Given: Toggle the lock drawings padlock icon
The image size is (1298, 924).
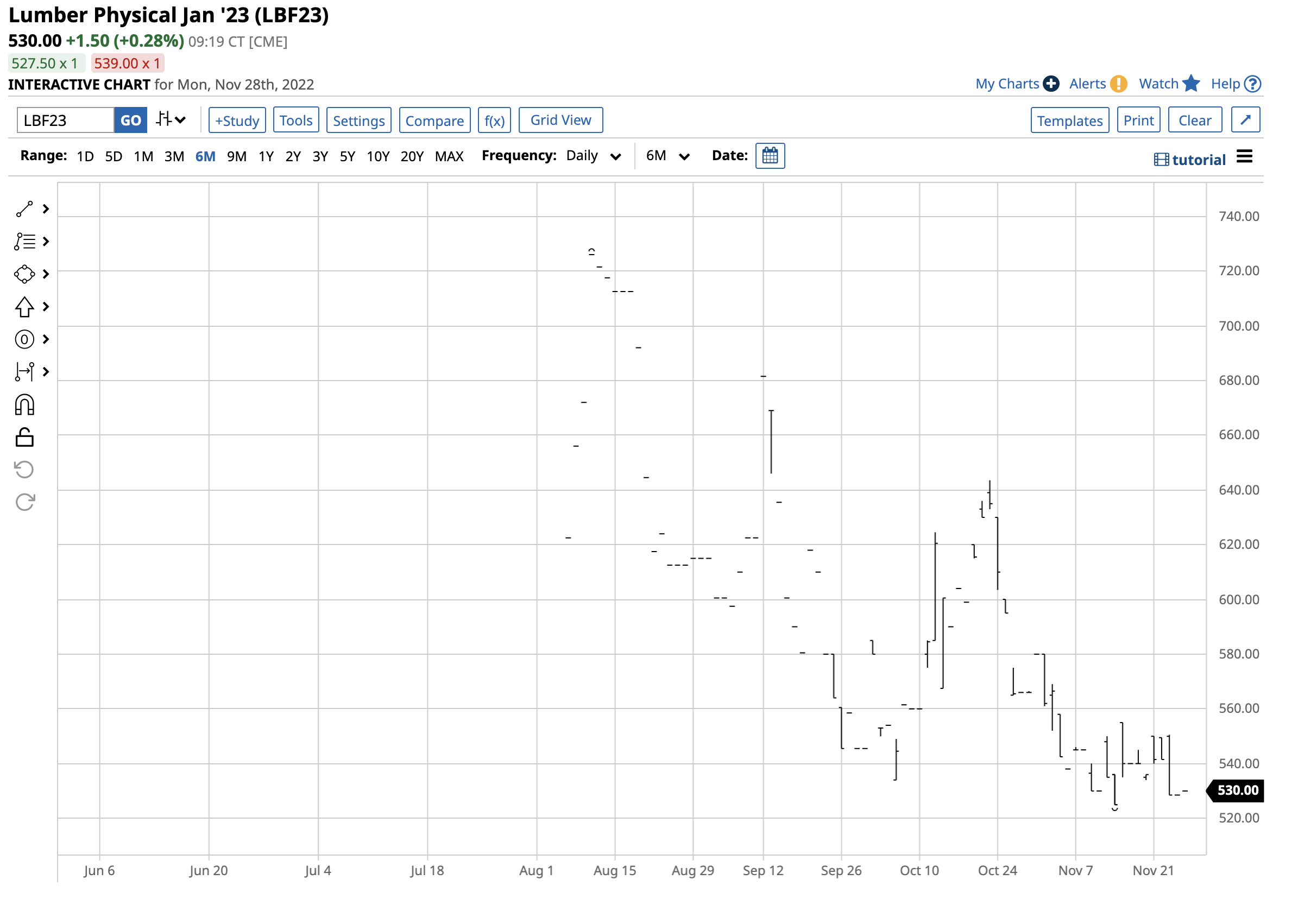Looking at the screenshot, I should tap(24, 438).
